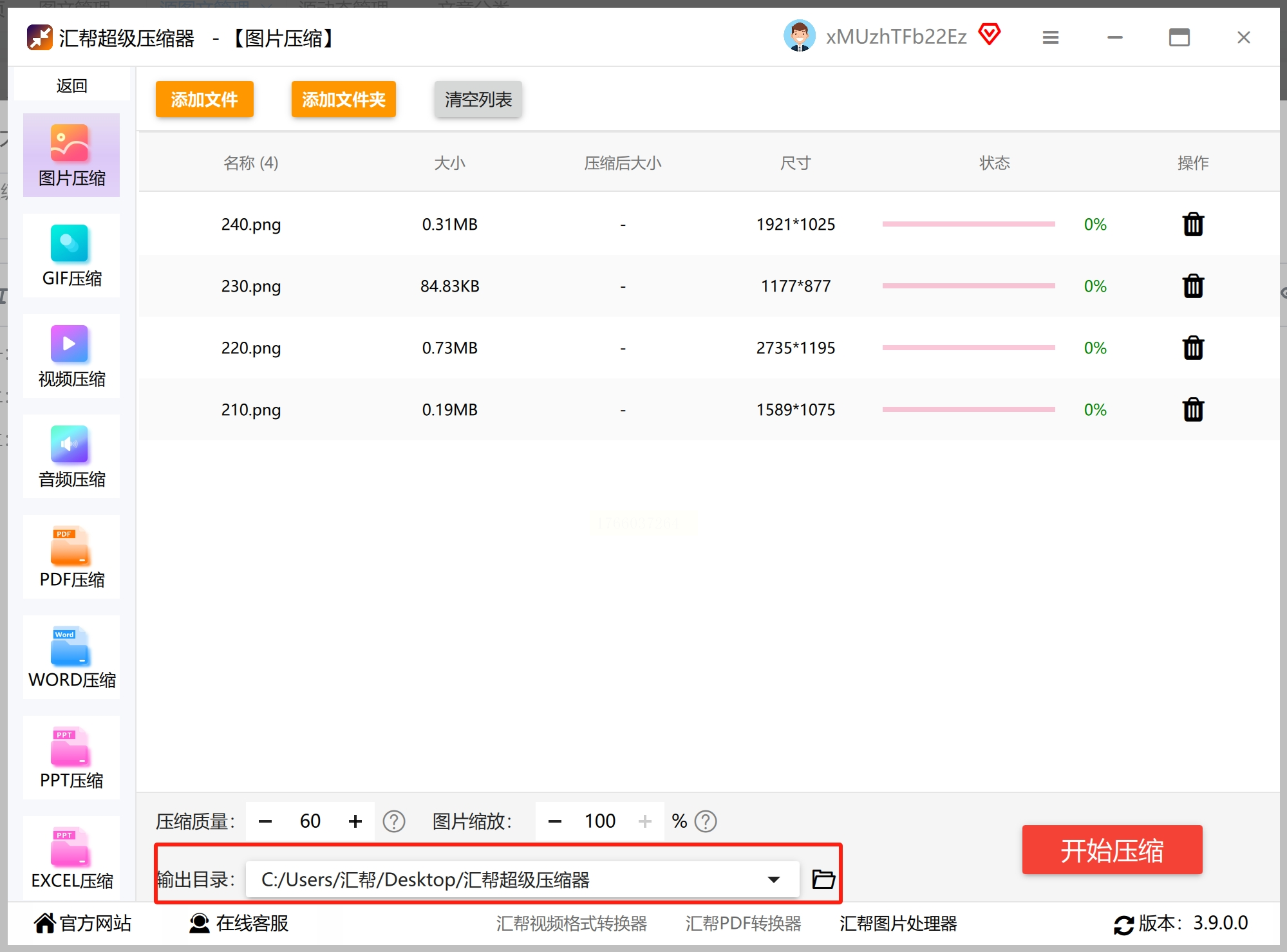1287x952 pixels.
Task: Open 官方网站 link at bottom
Action: [x=82, y=923]
